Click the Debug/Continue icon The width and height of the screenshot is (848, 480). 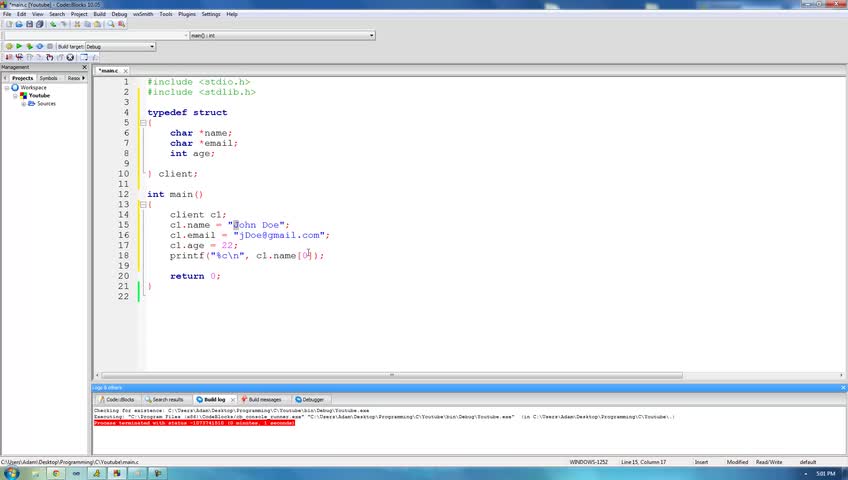(9, 57)
